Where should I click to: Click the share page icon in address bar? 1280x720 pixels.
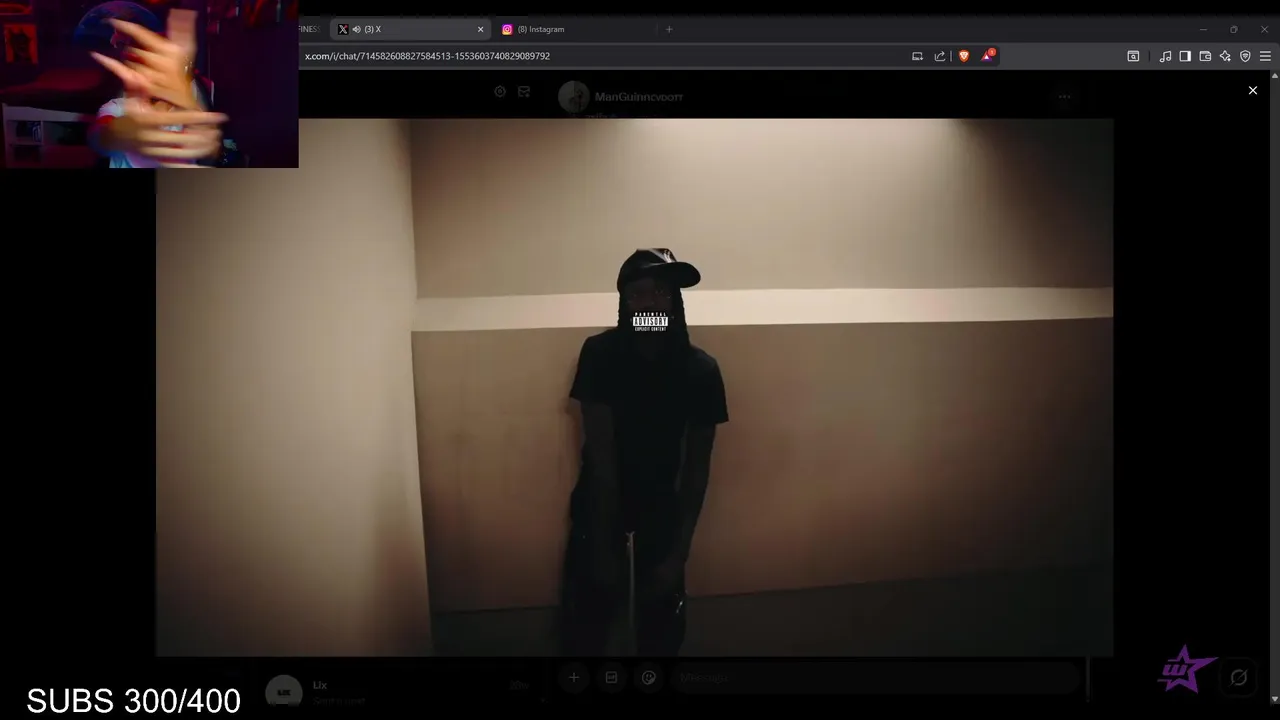pos(940,56)
